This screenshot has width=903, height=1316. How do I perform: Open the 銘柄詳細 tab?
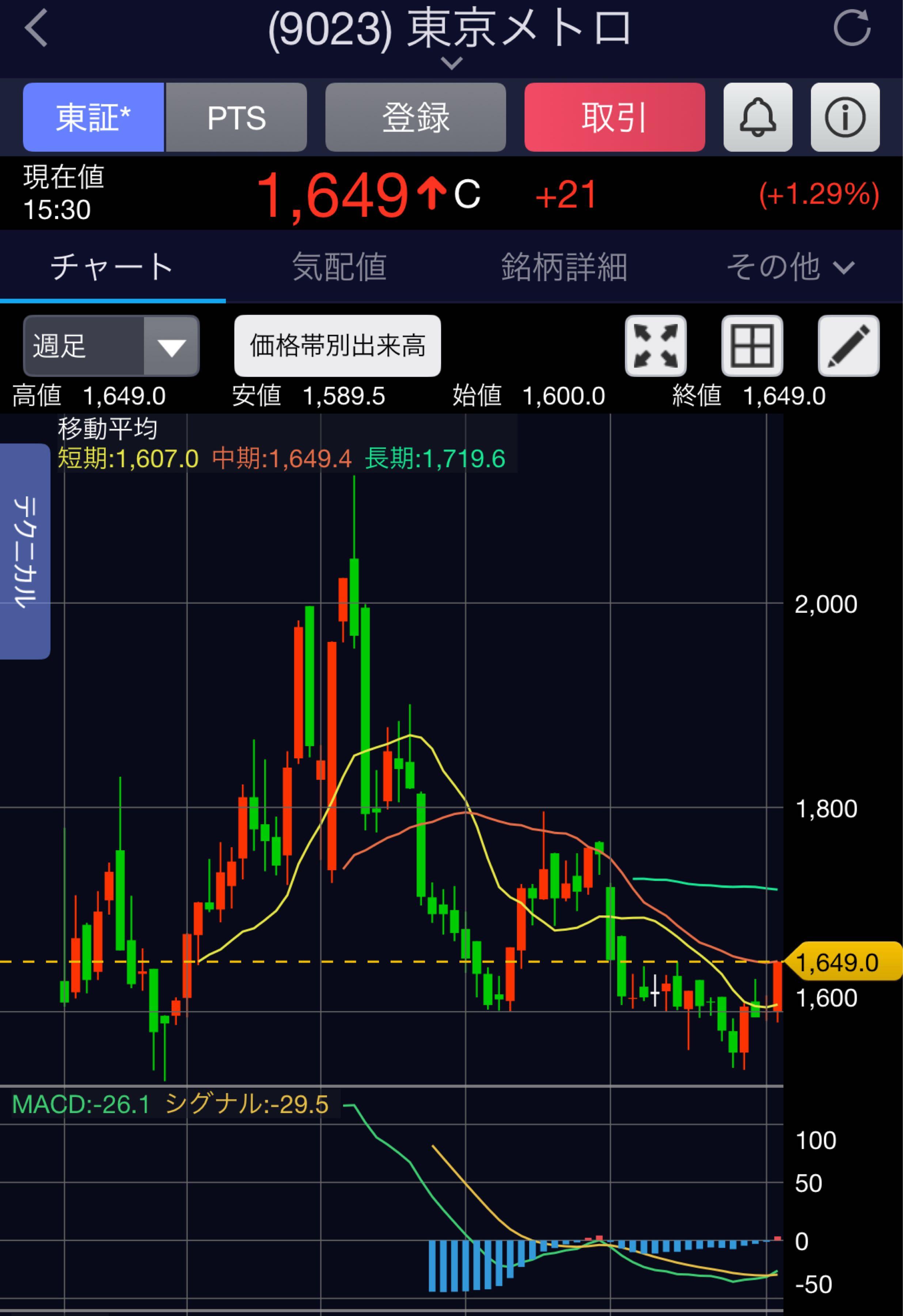pyautogui.click(x=564, y=267)
